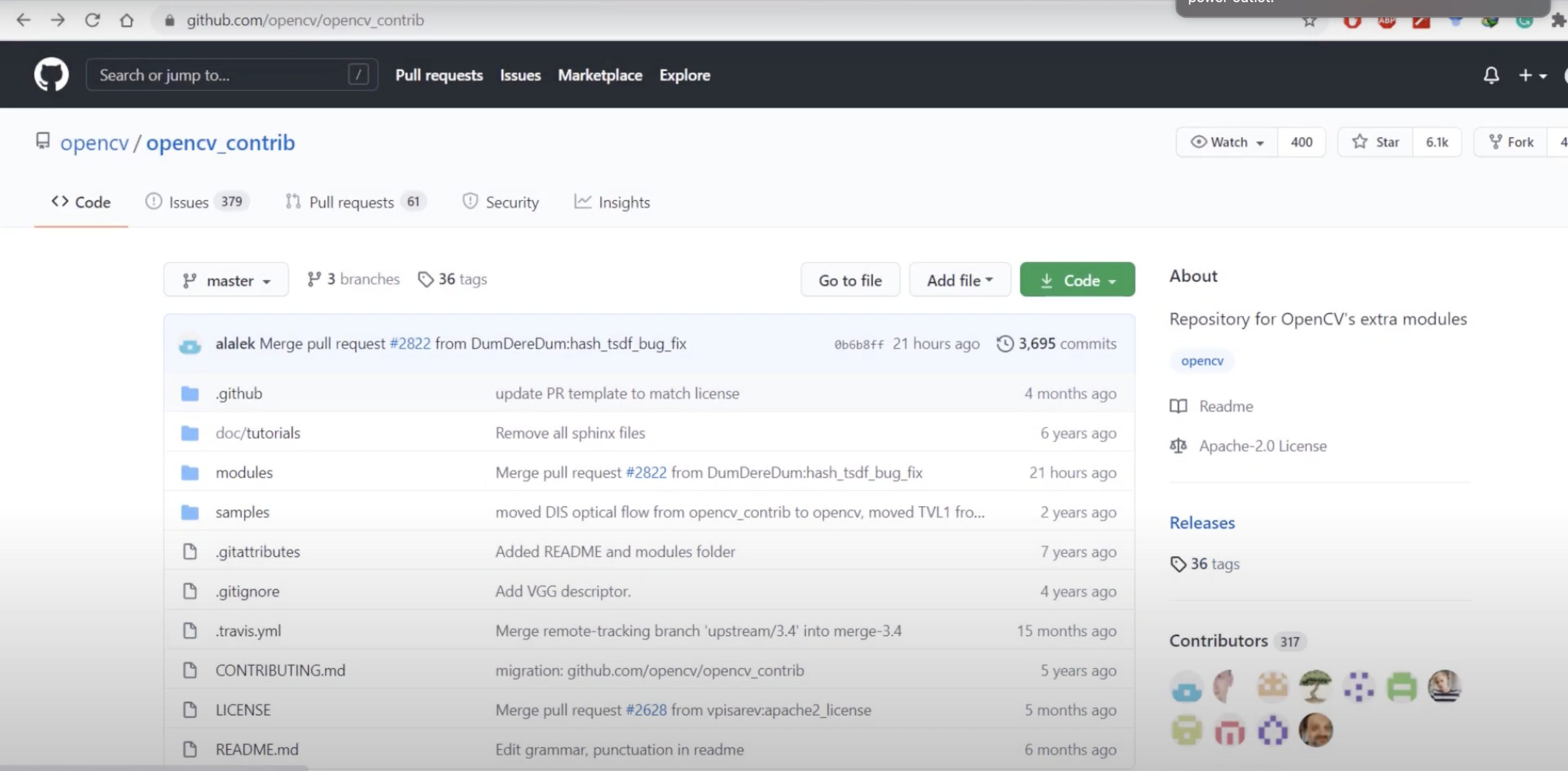Open the notifications bell
1568x771 pixels.
coord(1491,76)
